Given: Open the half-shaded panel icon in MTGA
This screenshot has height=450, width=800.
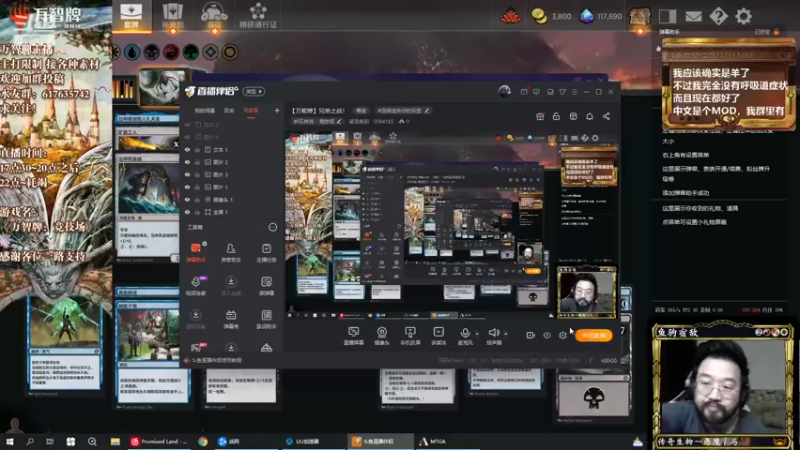Looking at the screenshot, I should pos(667,16).
